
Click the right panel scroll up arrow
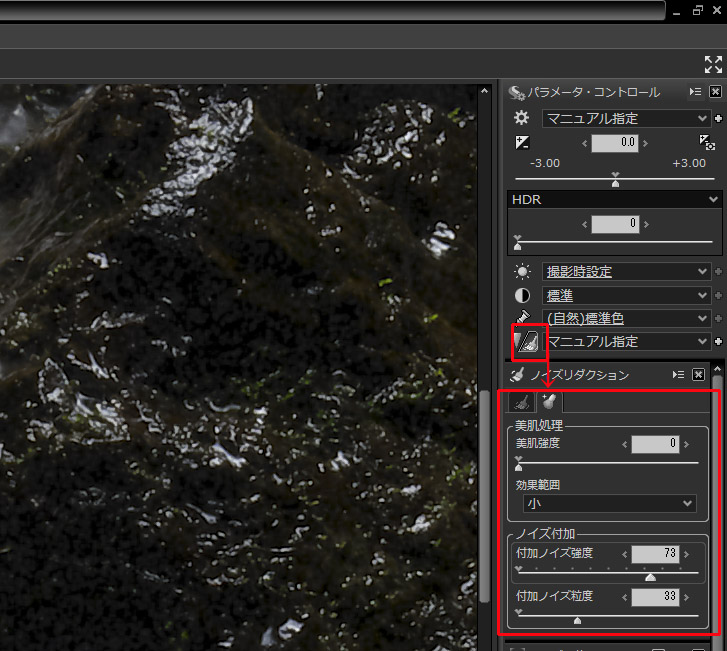[x=717, y=369]
